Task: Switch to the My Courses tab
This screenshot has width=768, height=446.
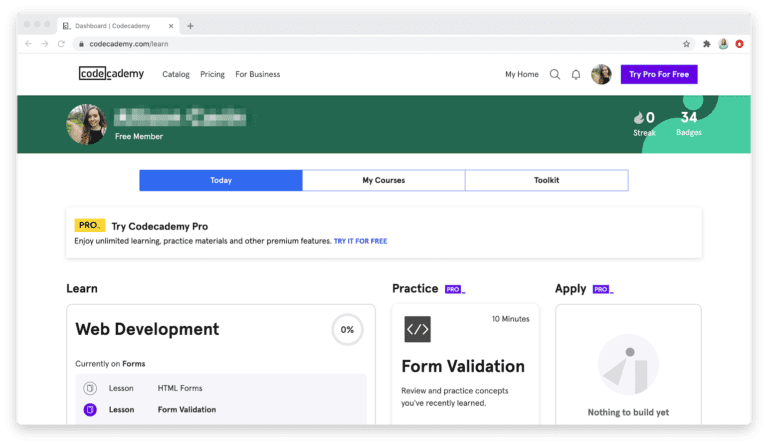Action: pyautogui.click(x=384, y=180)
